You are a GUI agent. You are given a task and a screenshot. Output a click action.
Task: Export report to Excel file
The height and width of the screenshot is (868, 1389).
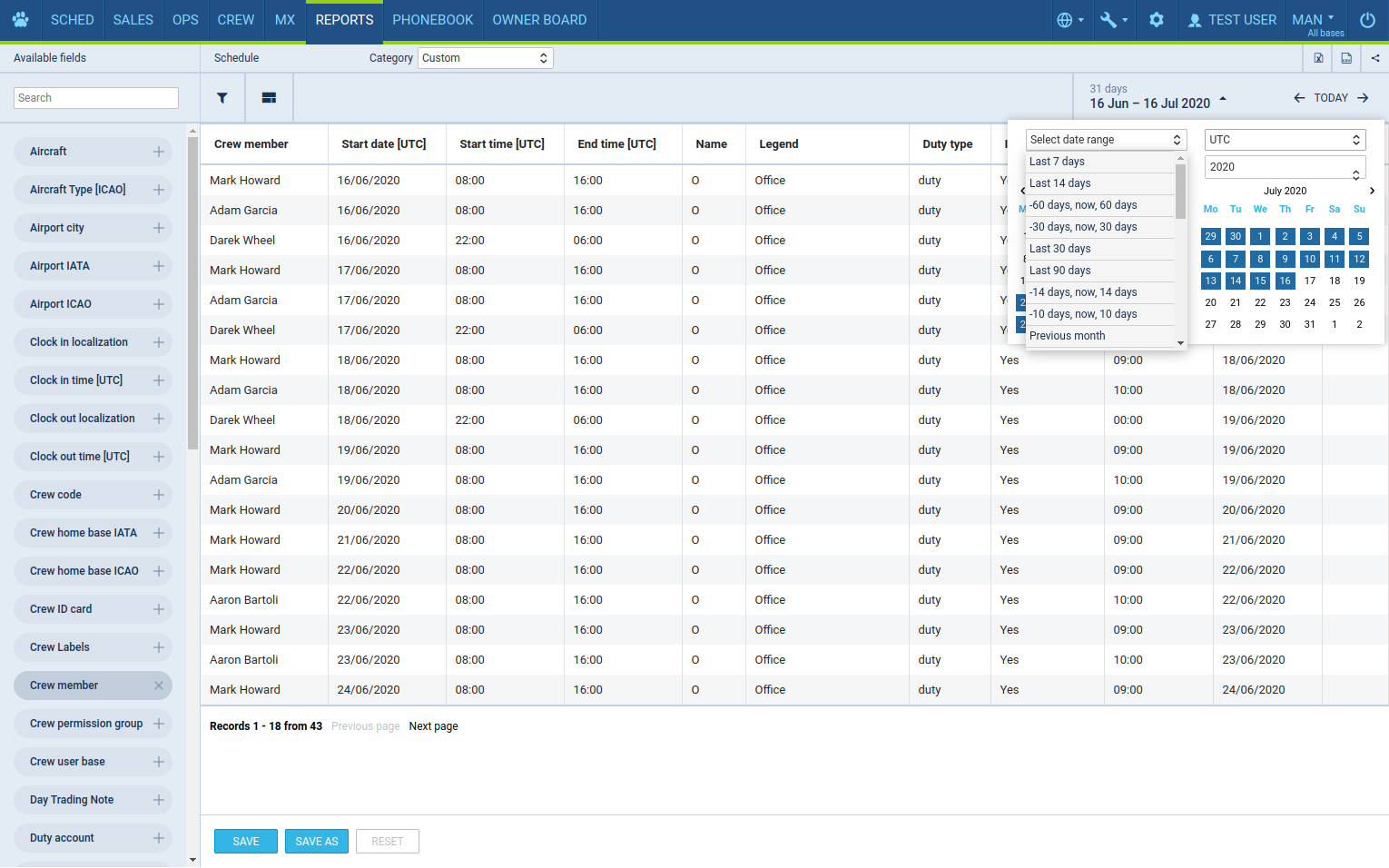1318,58
